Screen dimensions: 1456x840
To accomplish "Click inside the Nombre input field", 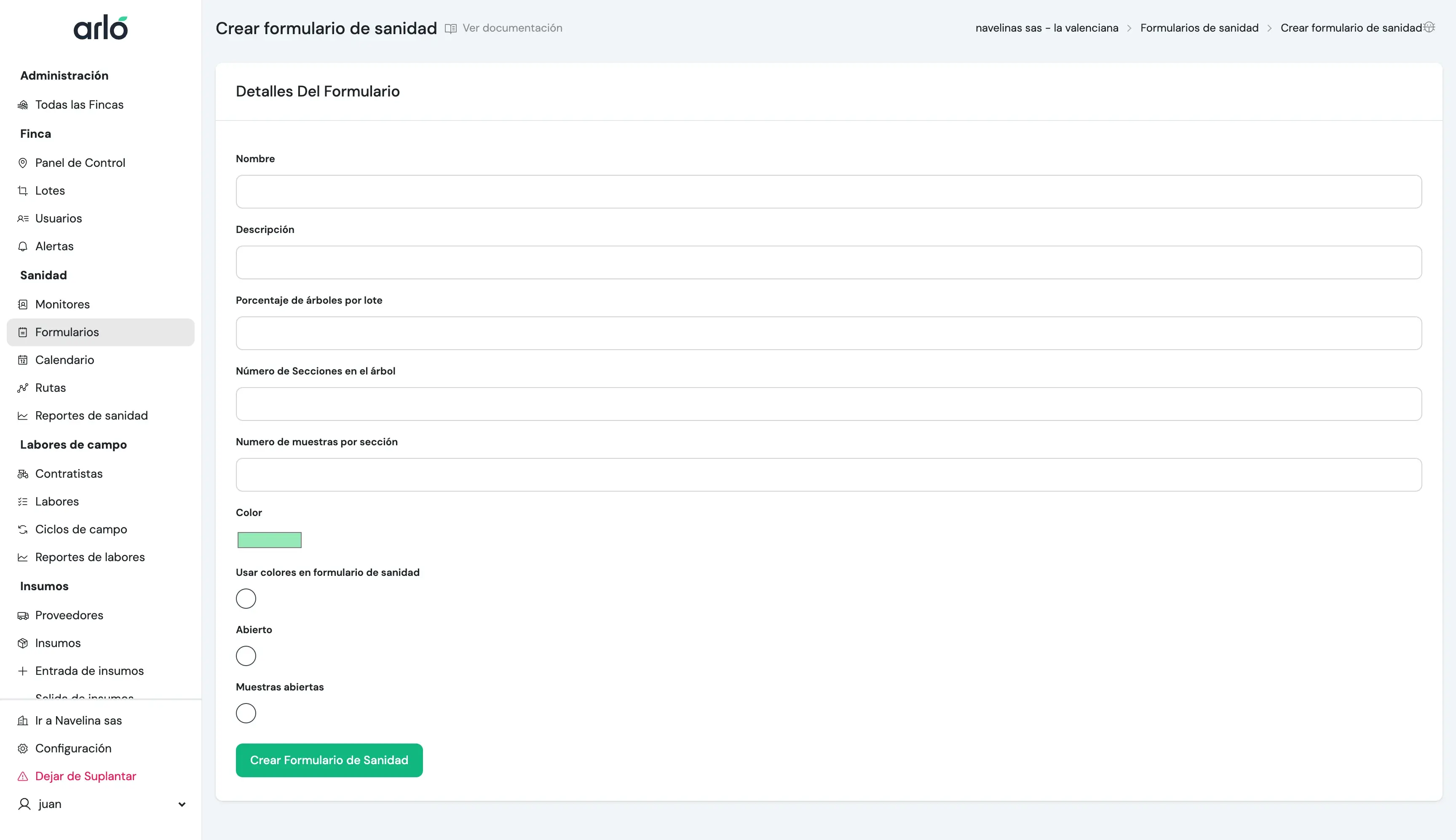I will click(828, 191).
